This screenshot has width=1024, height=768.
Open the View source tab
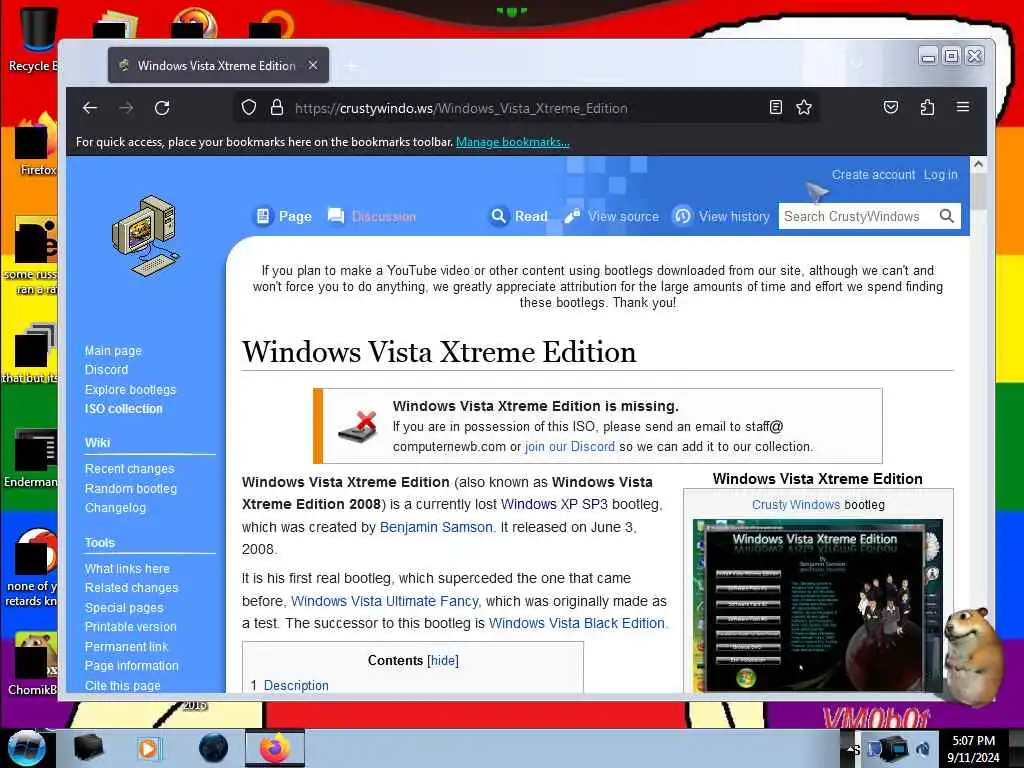pyautogui.click(x=612, y=216)
